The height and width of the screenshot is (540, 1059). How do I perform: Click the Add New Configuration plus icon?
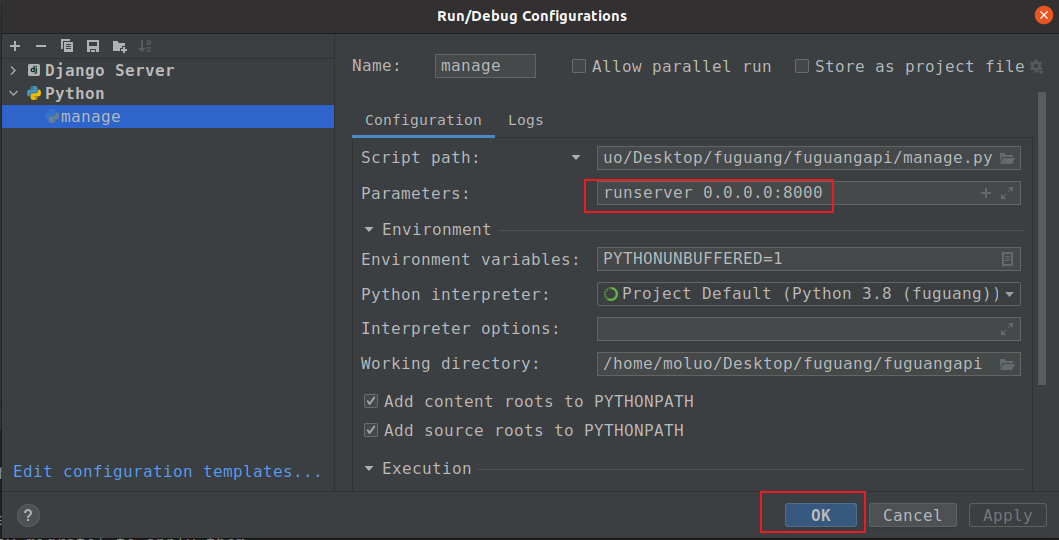point(15,46)
